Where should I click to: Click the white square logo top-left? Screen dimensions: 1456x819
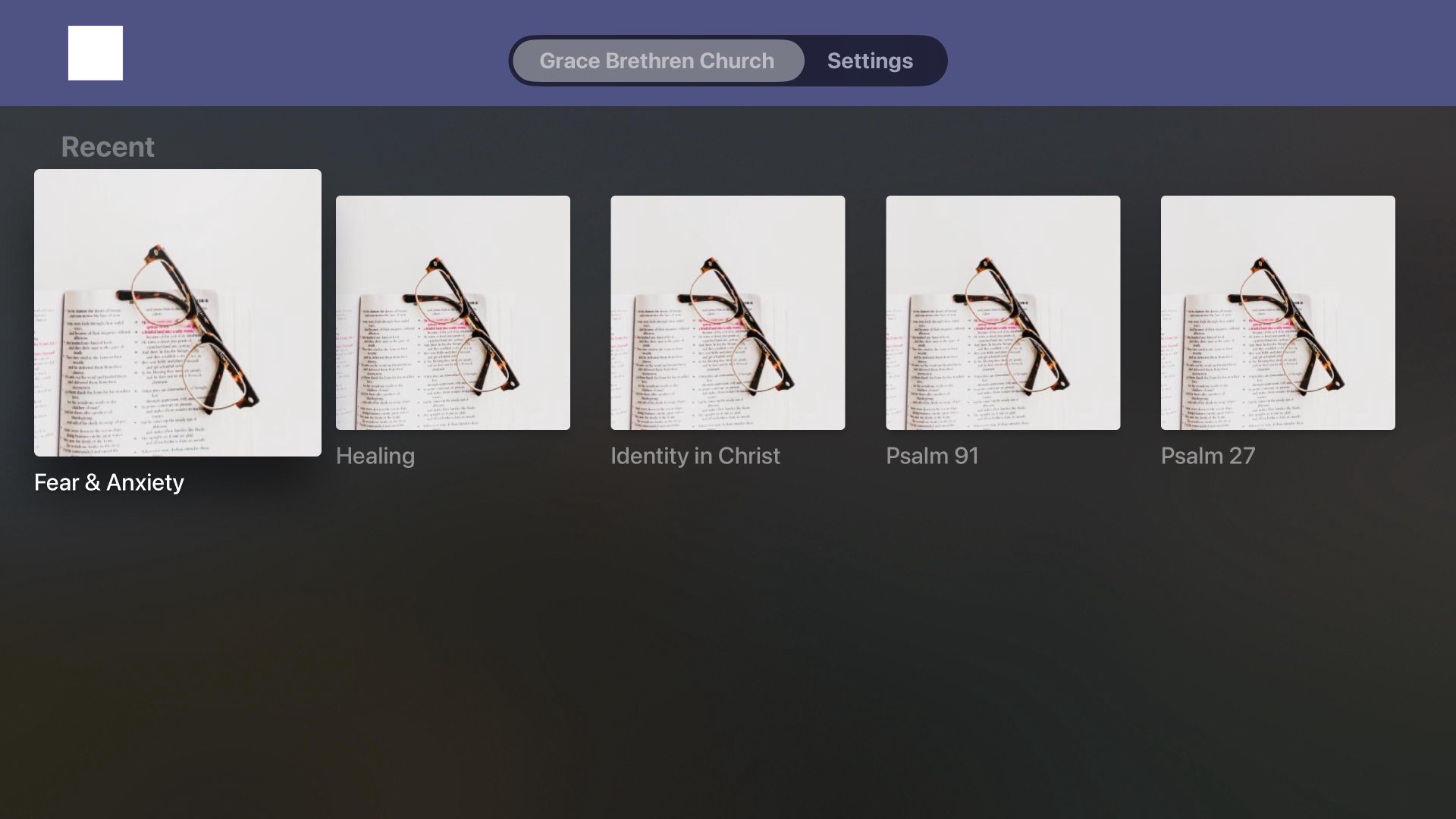(x=96, y=53)
